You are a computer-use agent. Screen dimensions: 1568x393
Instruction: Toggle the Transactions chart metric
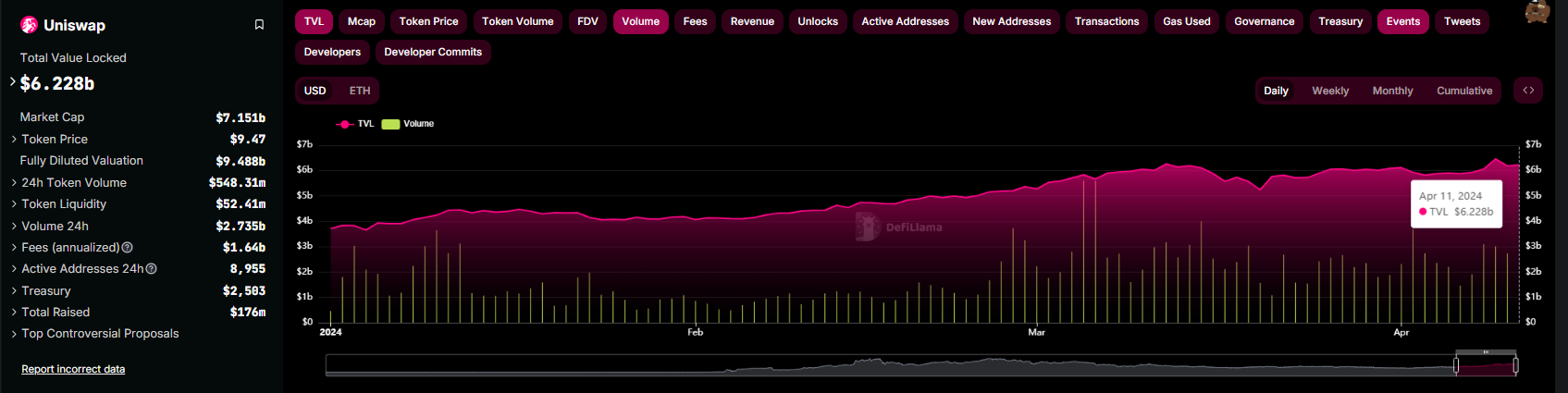tap(1107, 21)
